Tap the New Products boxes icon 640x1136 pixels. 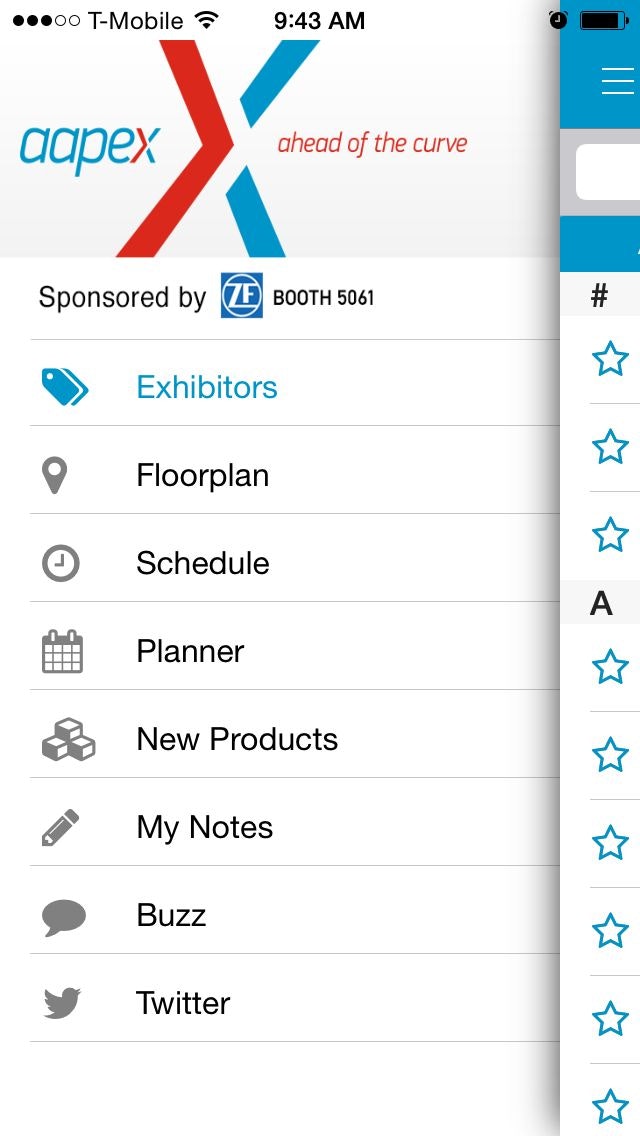(67, 740)
